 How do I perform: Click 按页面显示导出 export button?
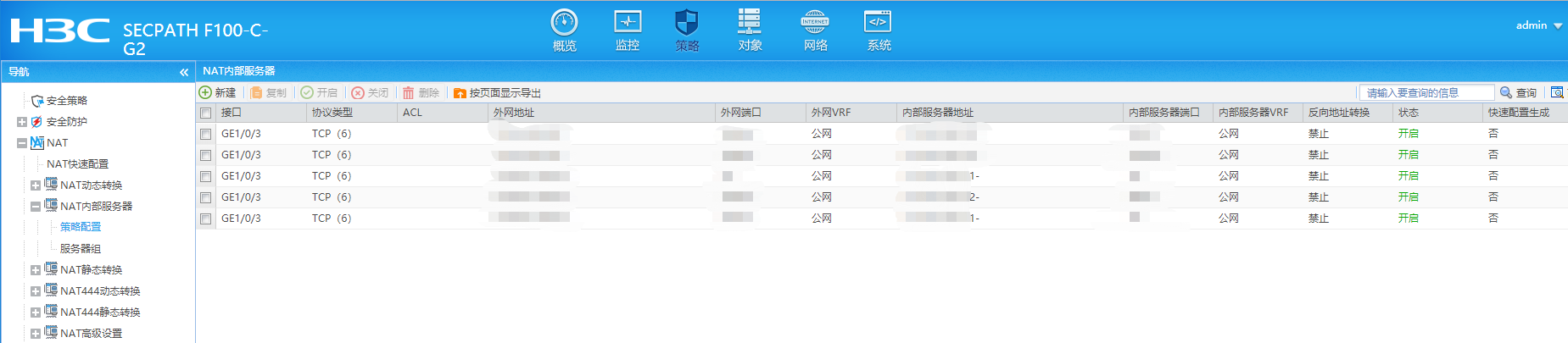click(x=497, y=92)
